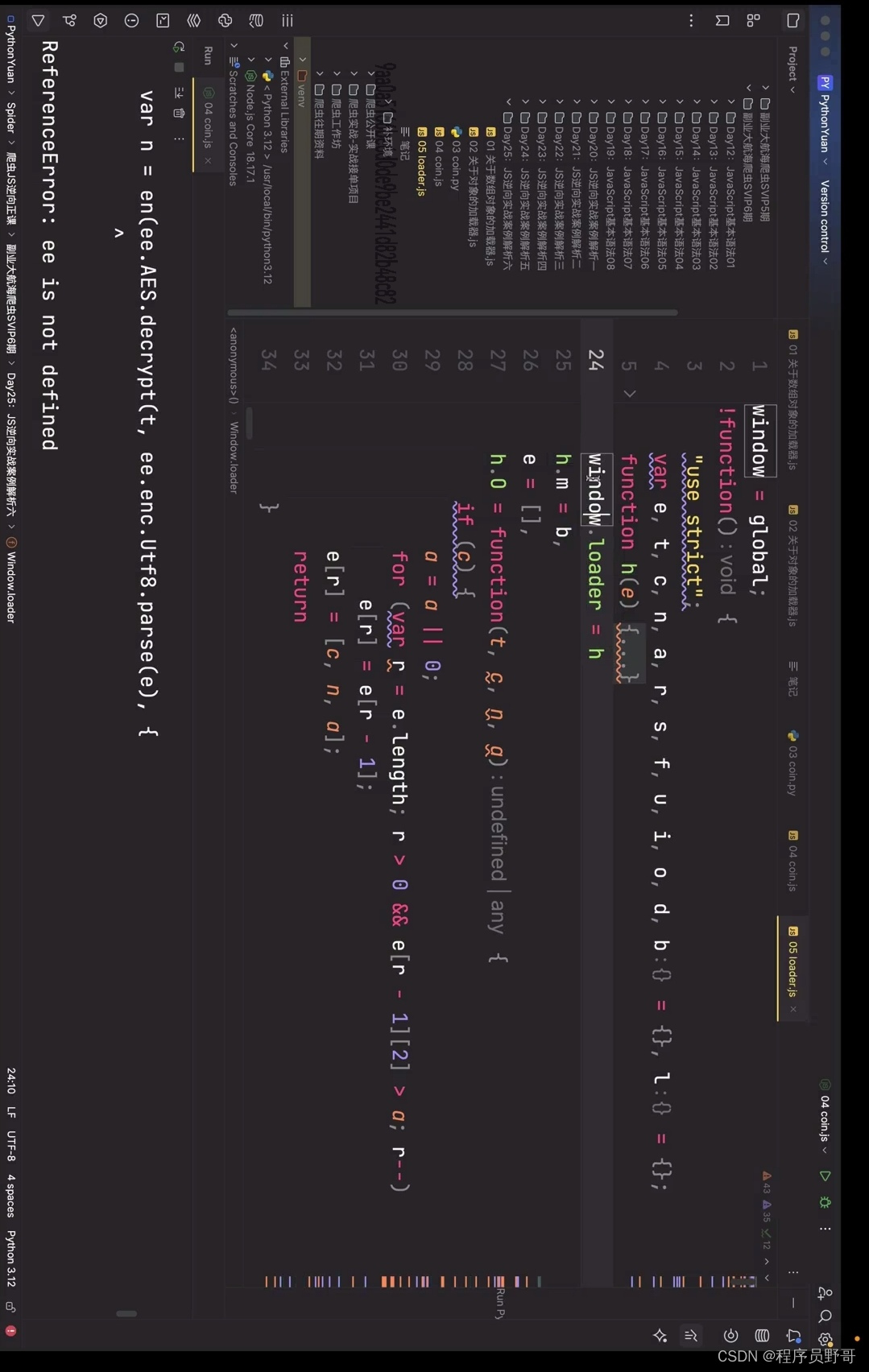Switch to 笔记 editor tab
This screenshot has width=869, height=1372.
[792, 678]
